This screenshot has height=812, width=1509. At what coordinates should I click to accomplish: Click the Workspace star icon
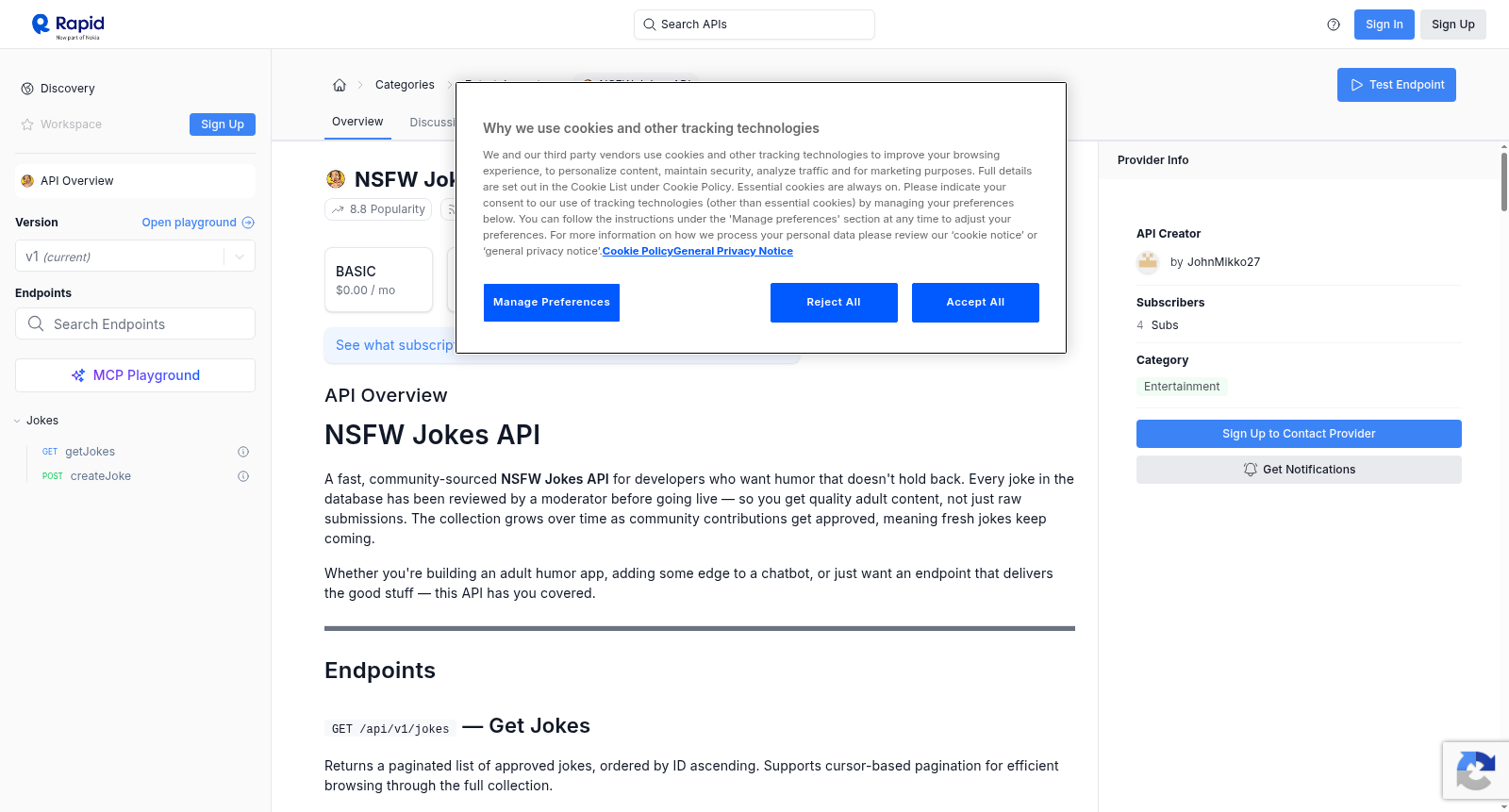point(27,124)
